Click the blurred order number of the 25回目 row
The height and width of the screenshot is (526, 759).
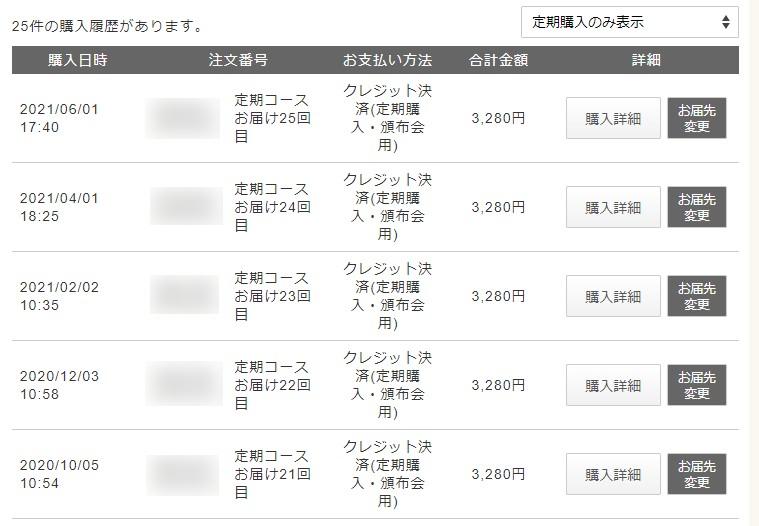(x=183, y=119)
